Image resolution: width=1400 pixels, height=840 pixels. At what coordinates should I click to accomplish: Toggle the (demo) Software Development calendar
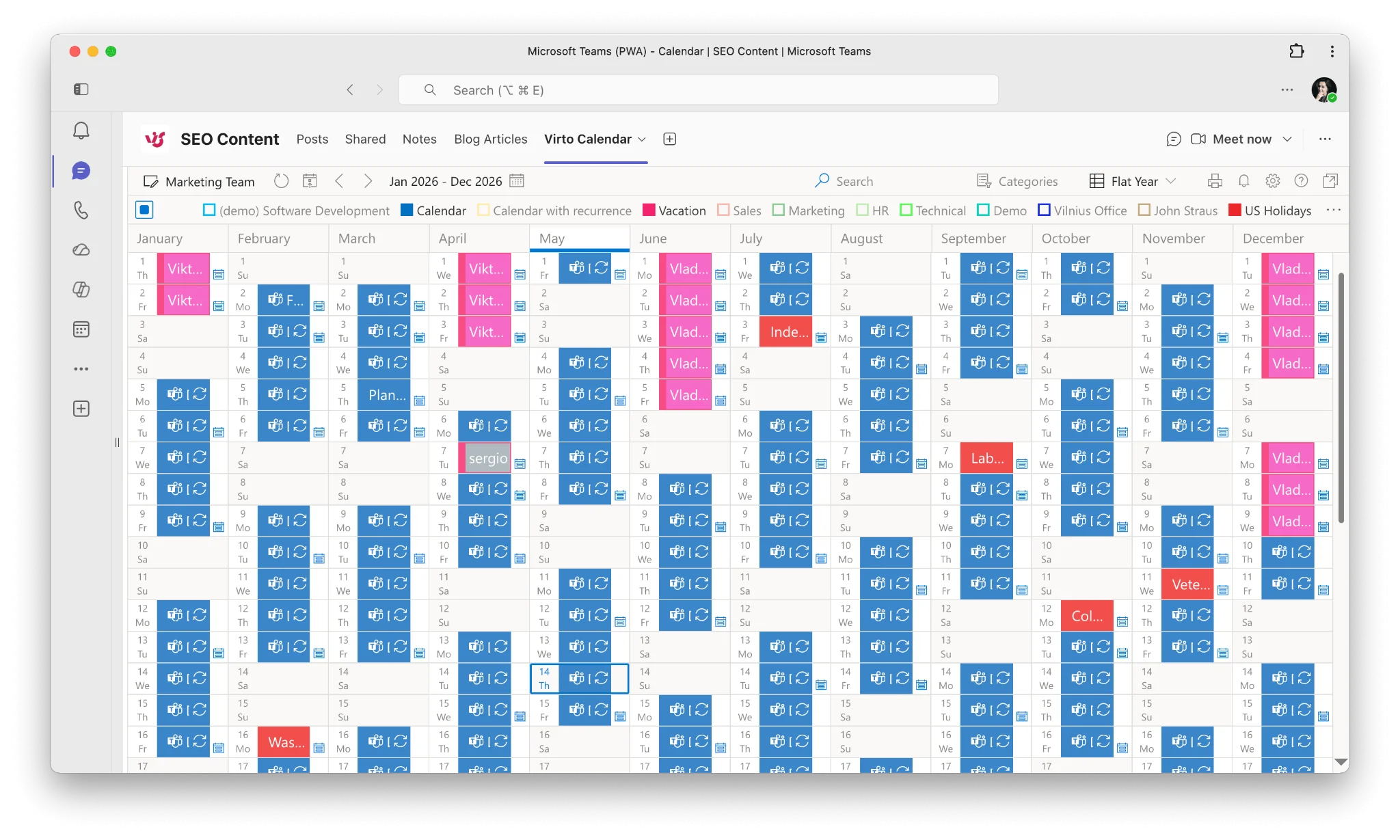pyautogui.click(x=209, y=211)
